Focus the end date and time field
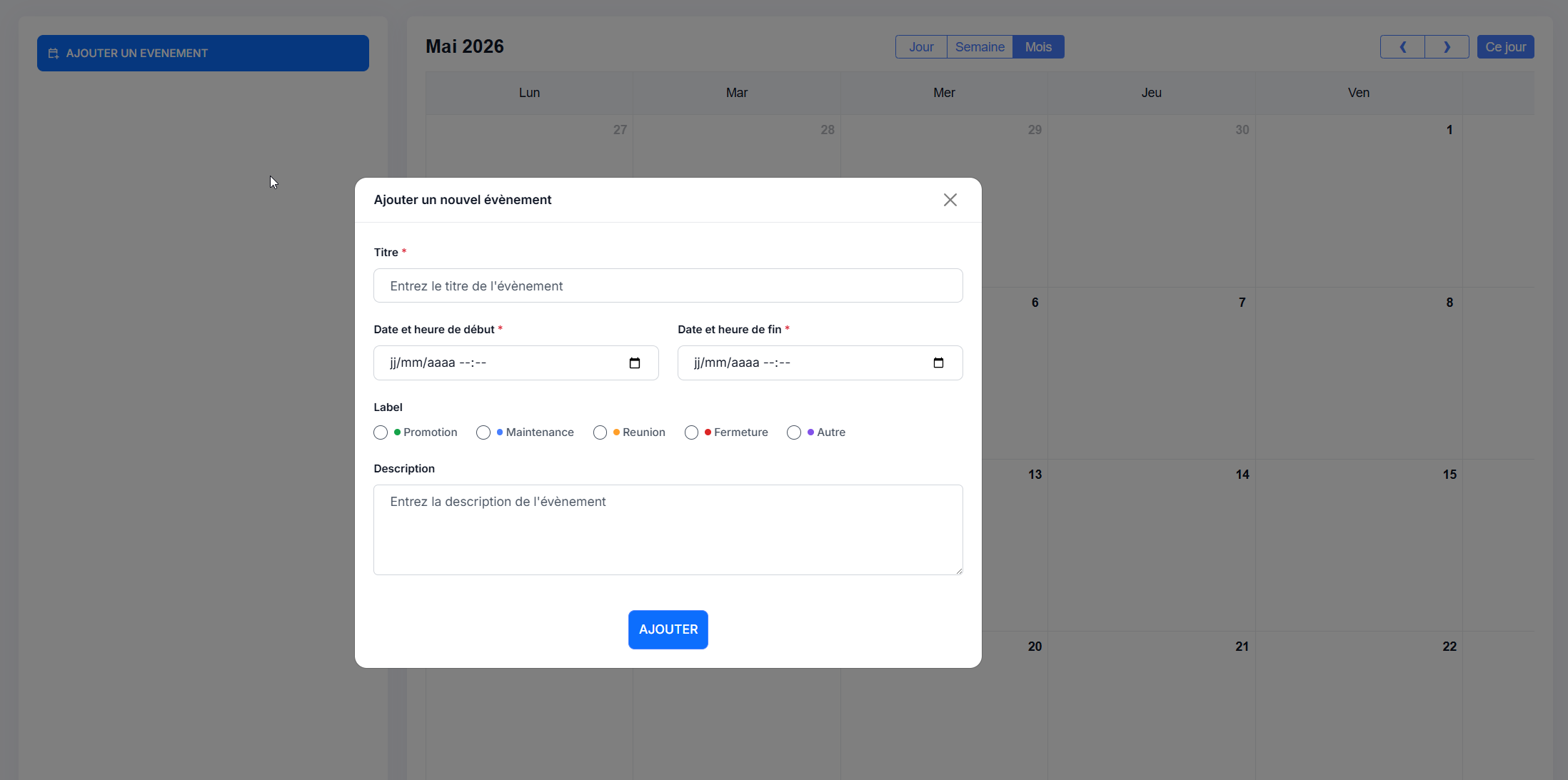 [820, 363]
